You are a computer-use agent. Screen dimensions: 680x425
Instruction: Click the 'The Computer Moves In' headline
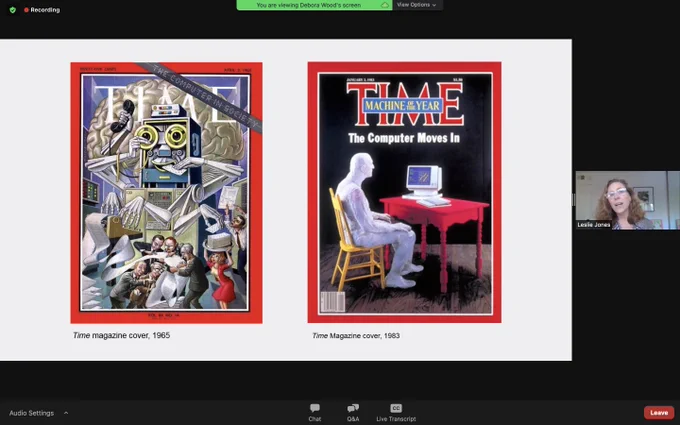click(404, 138)
